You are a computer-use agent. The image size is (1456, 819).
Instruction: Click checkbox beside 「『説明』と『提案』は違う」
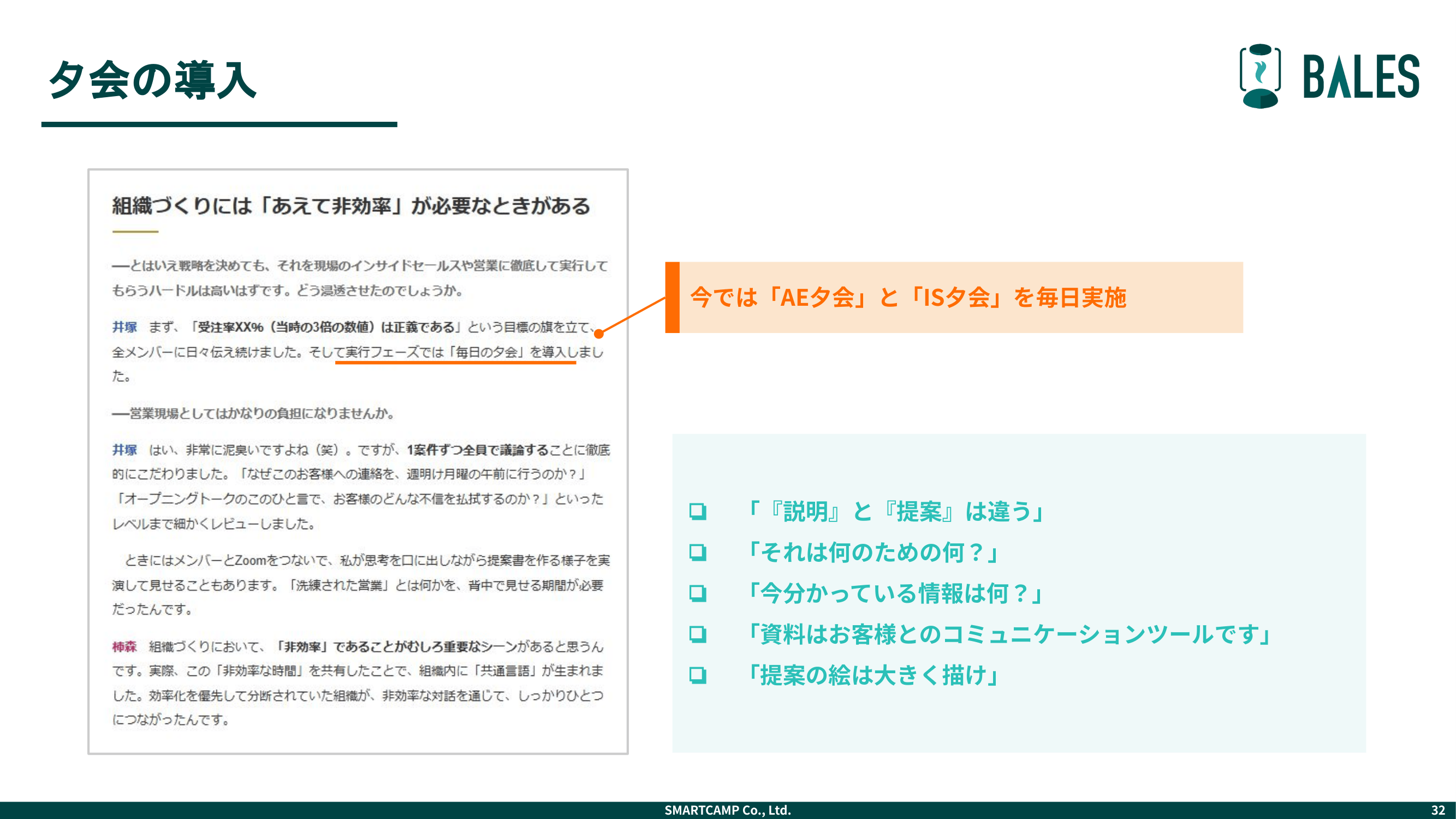[698, 512]
